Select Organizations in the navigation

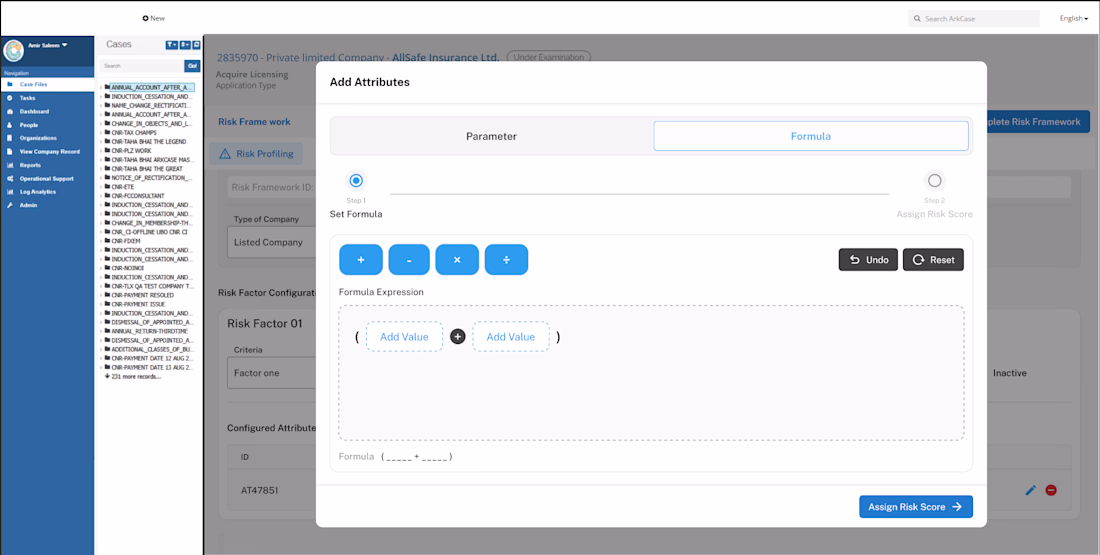[x=47, y=138]
